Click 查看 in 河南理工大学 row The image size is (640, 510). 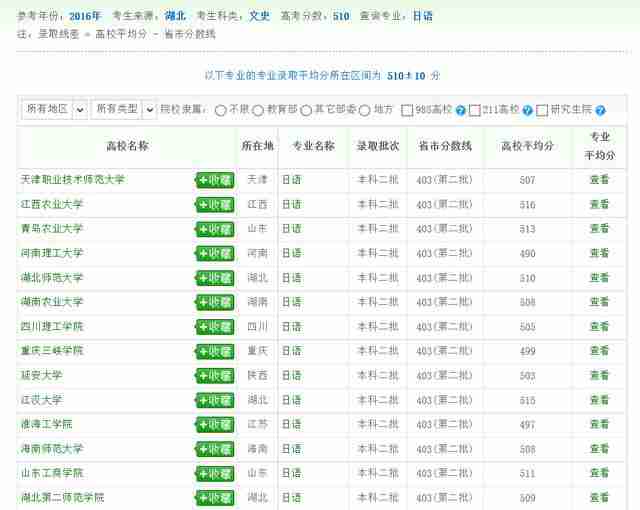599,253
